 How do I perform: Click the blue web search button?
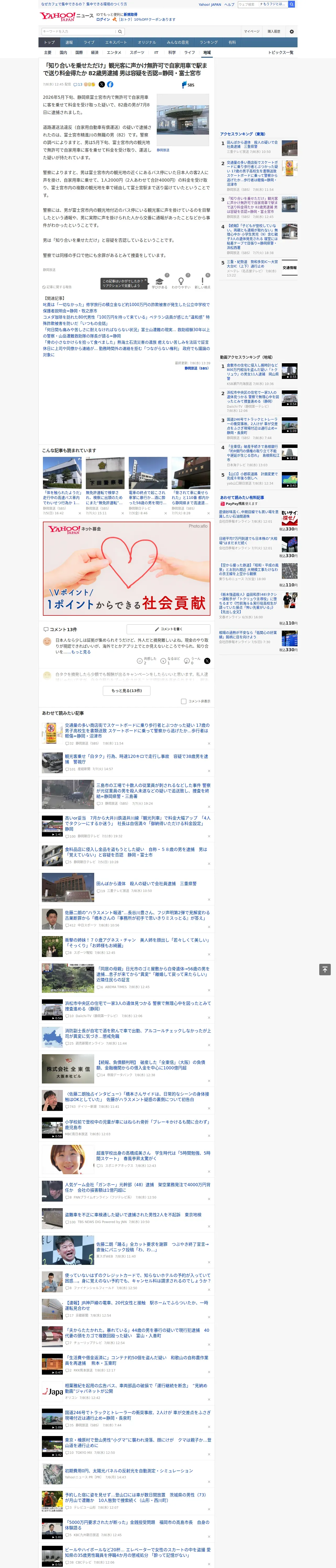tap(292, 4)
